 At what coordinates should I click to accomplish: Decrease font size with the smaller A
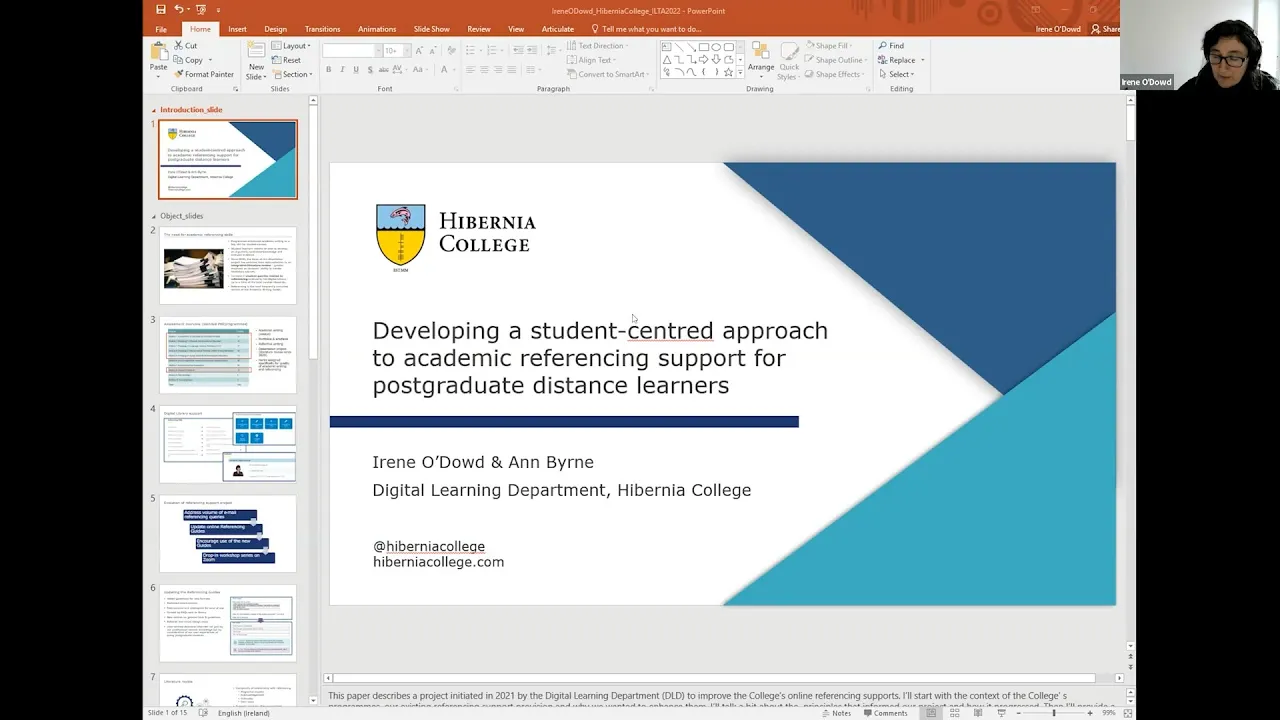[x=433, y=51]
